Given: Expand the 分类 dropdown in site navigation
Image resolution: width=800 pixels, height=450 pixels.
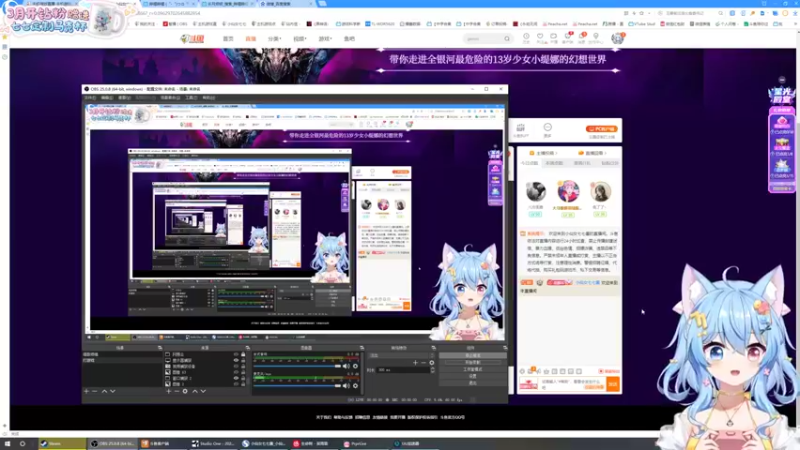Looking at the screenshot, I should tap(274, 39).
